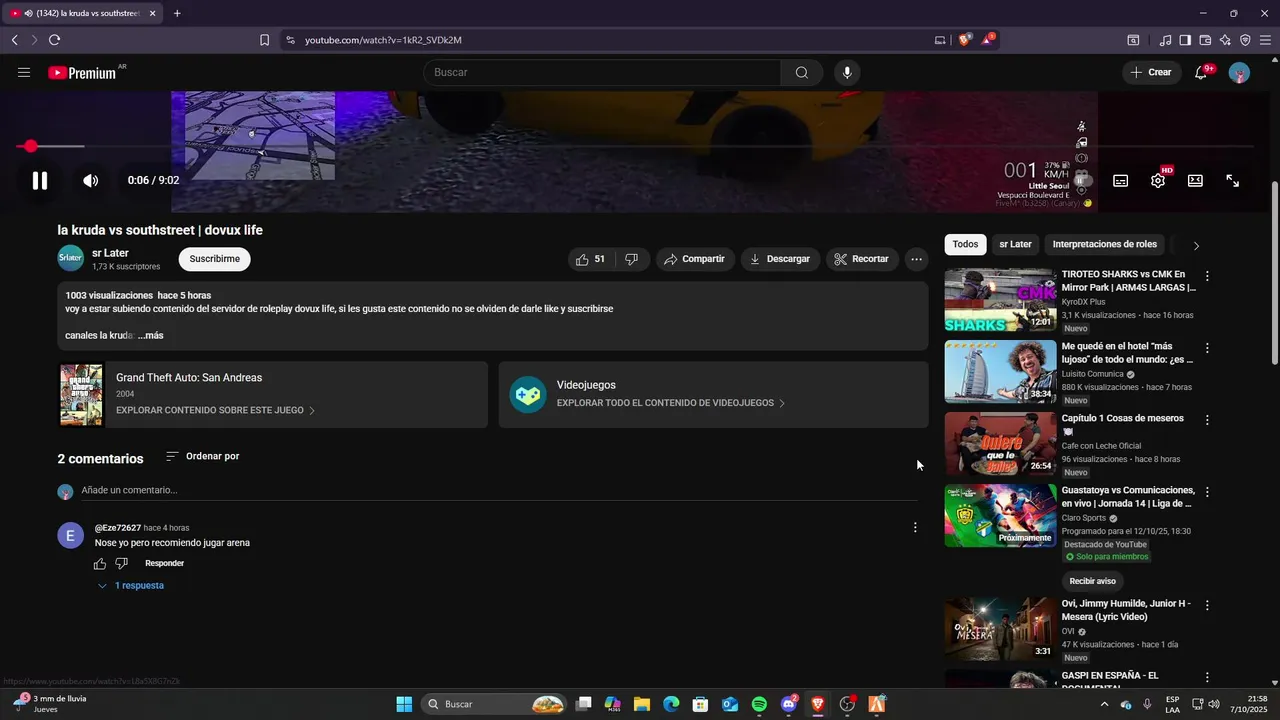Click Añade un comentario field
1280x720 pixels.
[x=499, y=490]
